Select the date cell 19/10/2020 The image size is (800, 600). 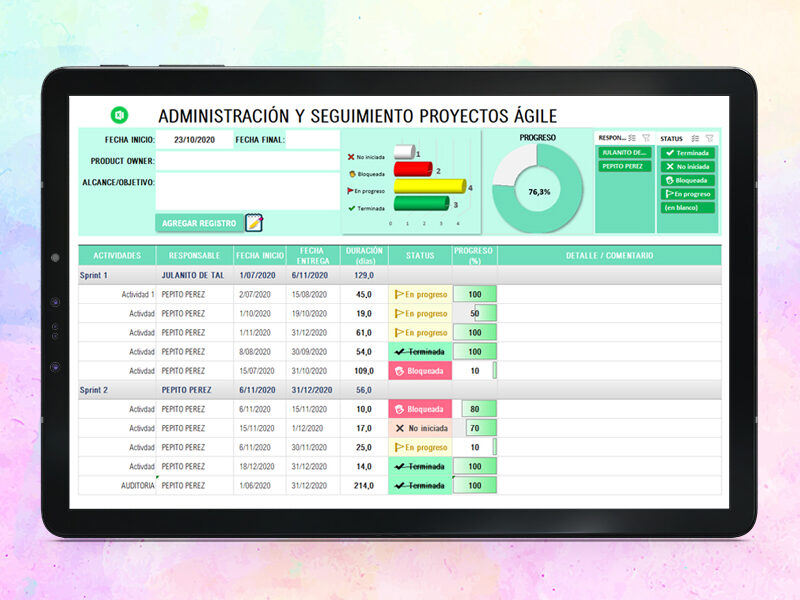[313, 314]
